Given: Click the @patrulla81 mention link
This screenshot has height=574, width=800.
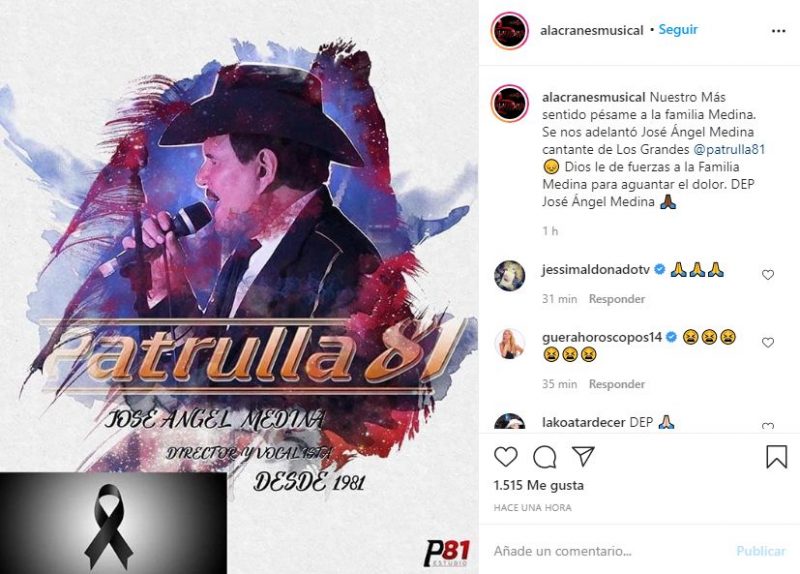Looking at the screenshot, I should [729, 149].
